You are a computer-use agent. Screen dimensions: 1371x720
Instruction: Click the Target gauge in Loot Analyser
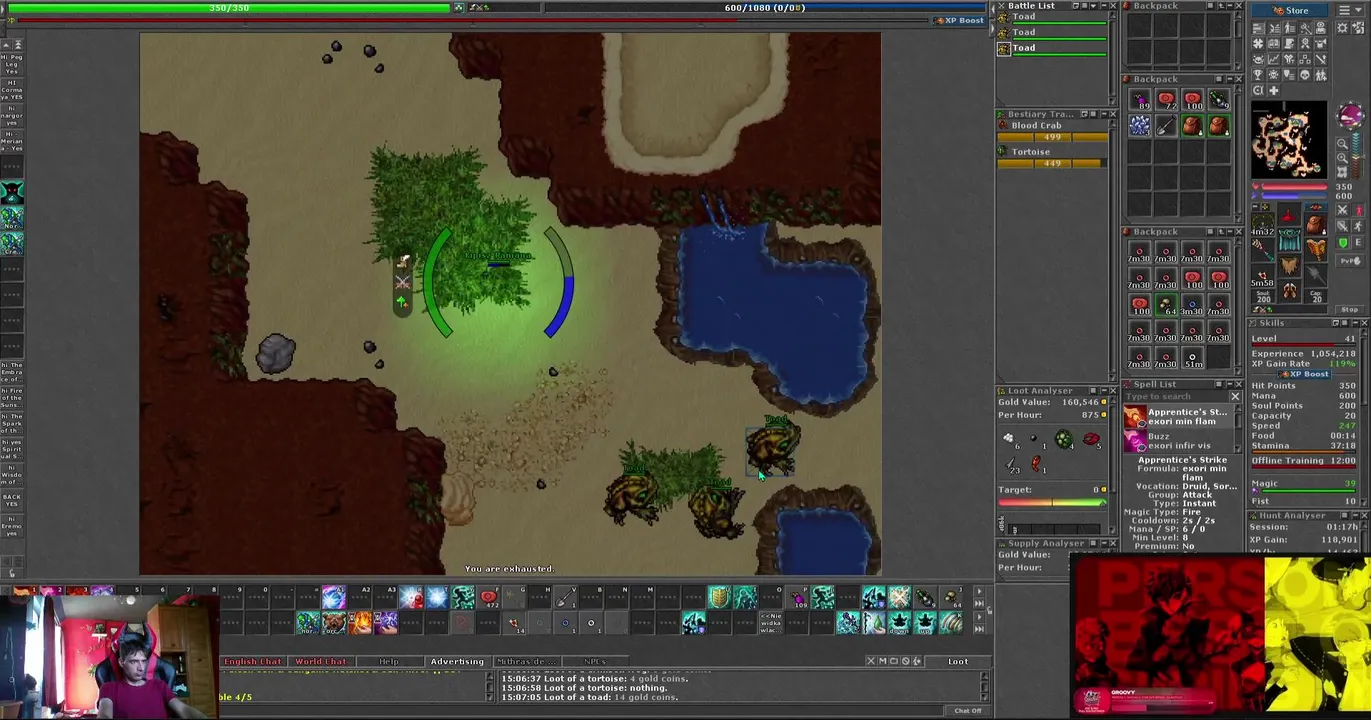click(x=1054, y=502)
